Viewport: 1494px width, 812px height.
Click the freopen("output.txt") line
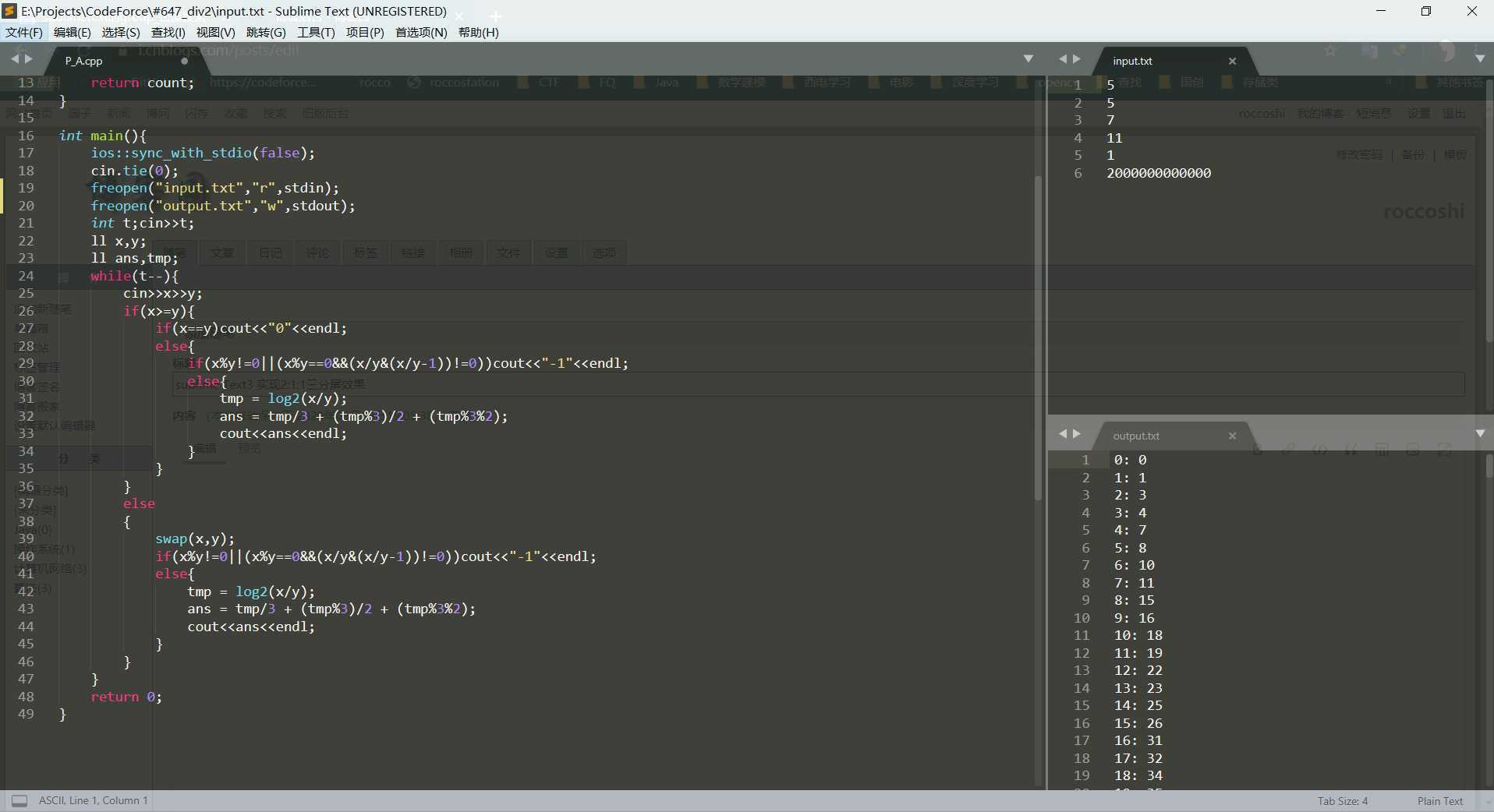pos(222,206)
